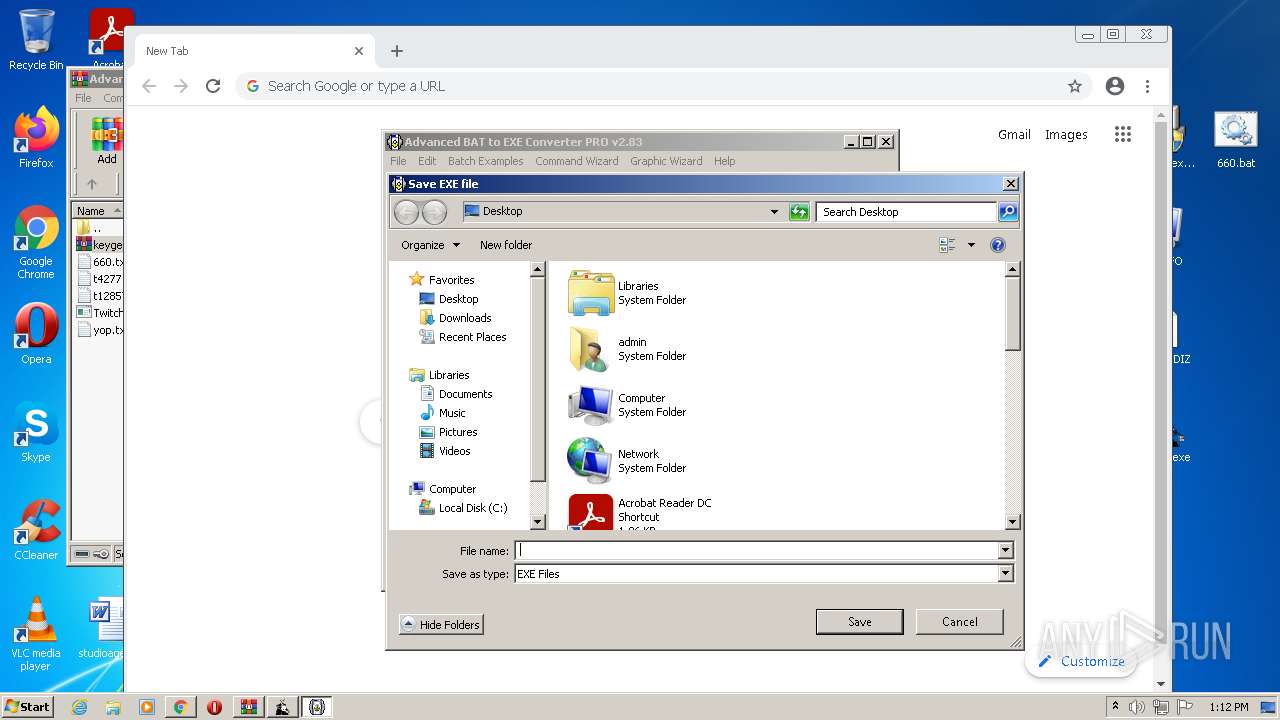Click the Customize button in Chrome
Image resolution: width=1280 pixels, height=720 pixels.
pyautogui.click(x=1082, y=662)
